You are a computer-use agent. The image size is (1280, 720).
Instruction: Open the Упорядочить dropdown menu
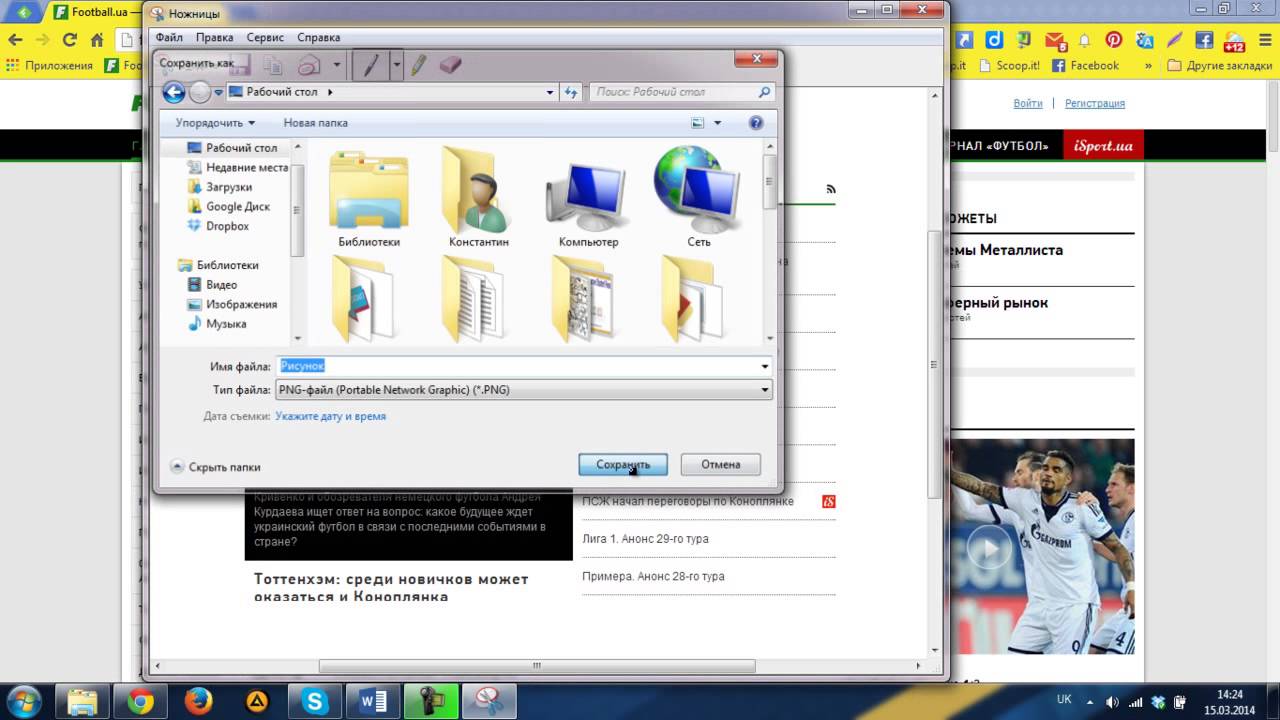[215, 123]
